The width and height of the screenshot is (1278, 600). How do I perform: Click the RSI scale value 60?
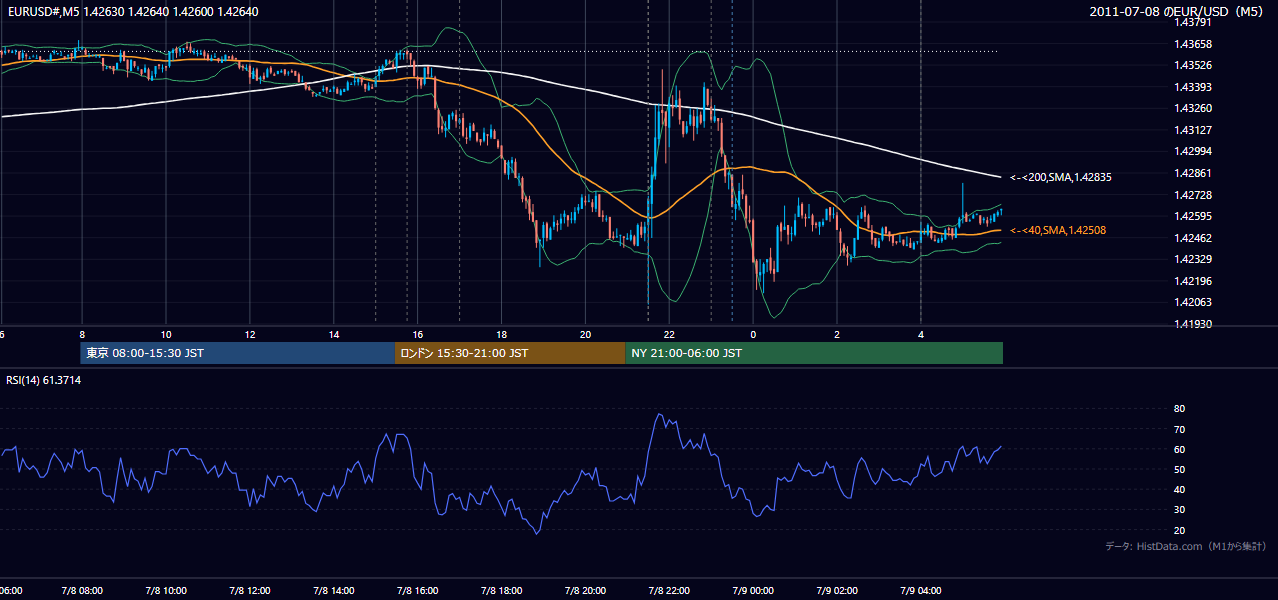pos(1179,449)
